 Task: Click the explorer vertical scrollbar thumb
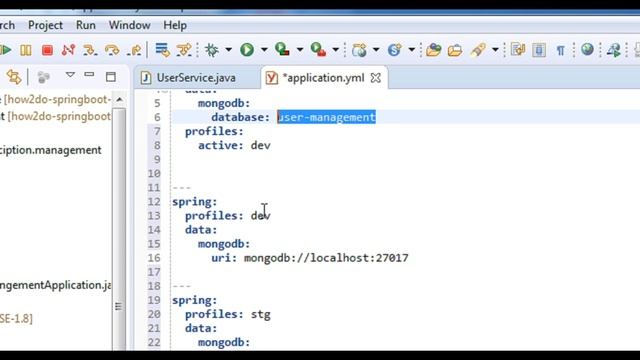click(119, 229)
